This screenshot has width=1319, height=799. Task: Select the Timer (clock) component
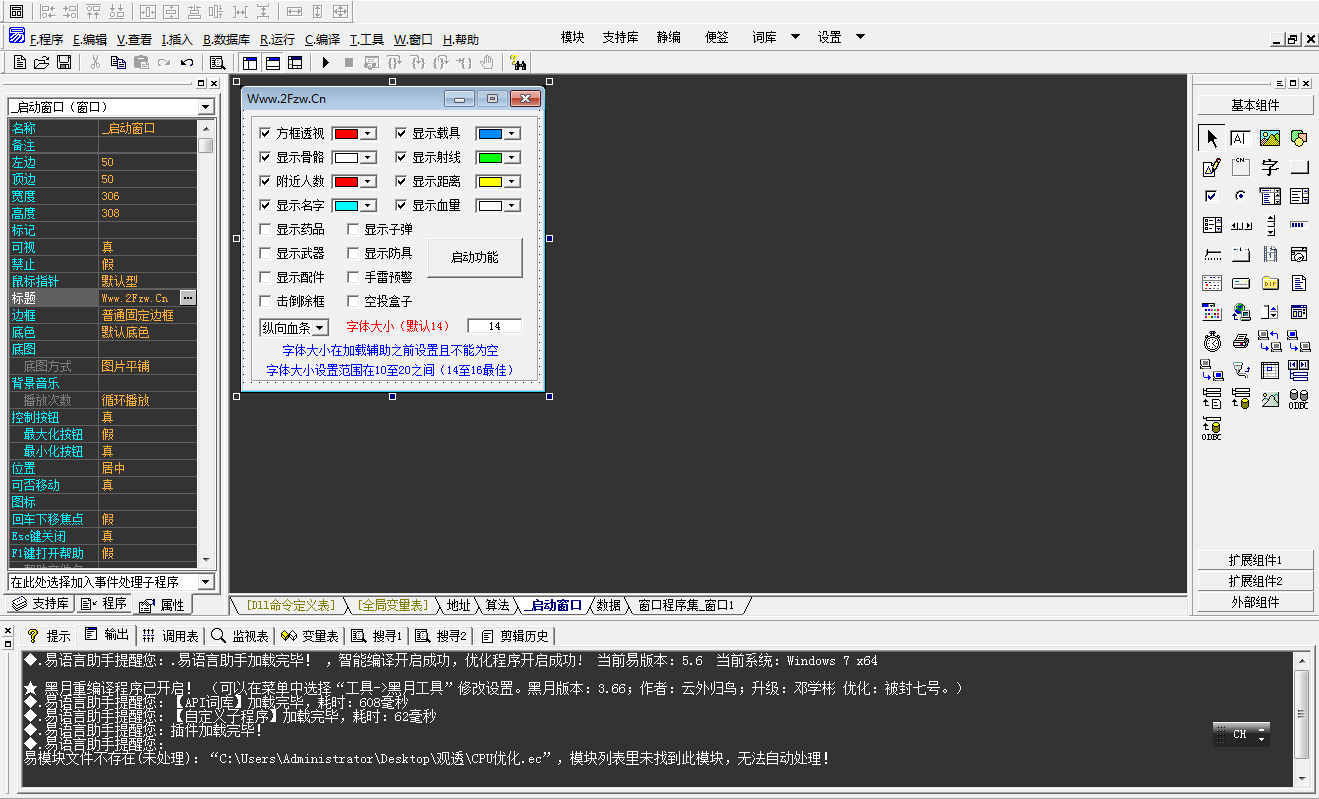point(1212,341)
